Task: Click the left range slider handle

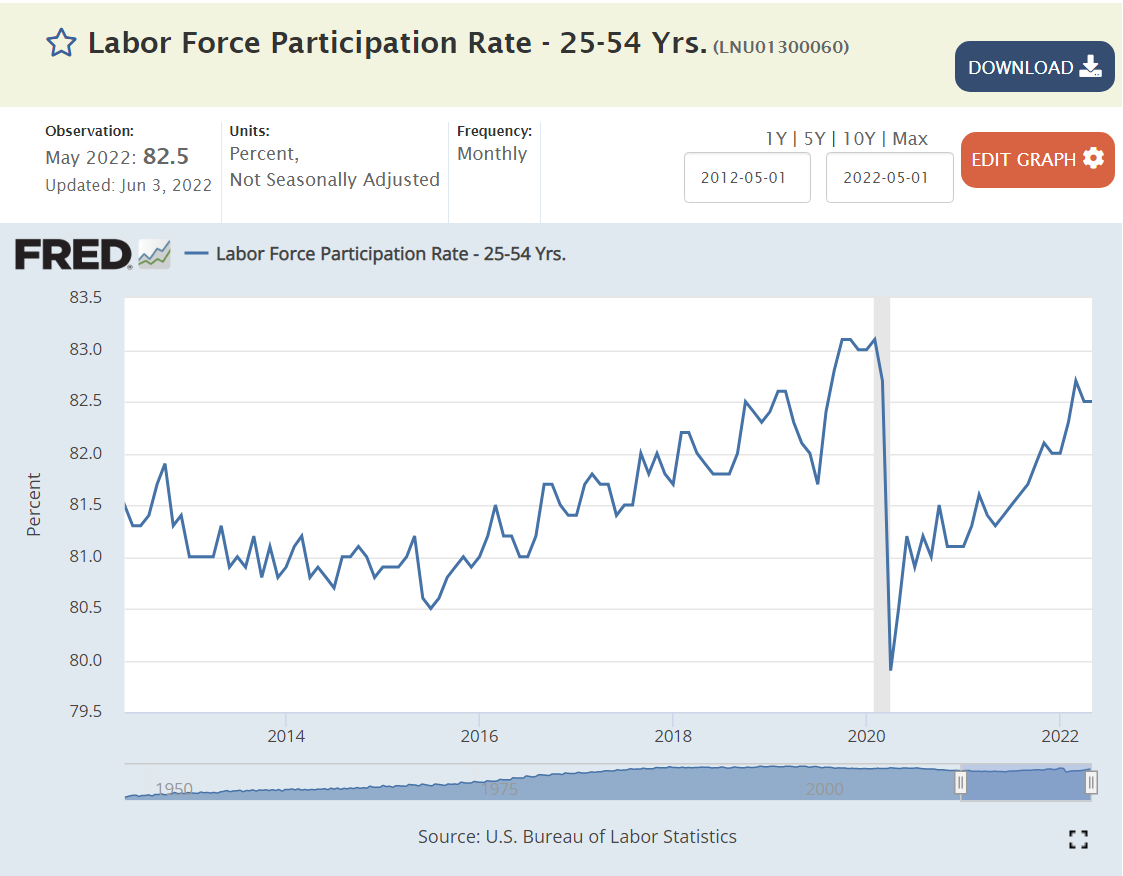Action: tap(961, 782)
